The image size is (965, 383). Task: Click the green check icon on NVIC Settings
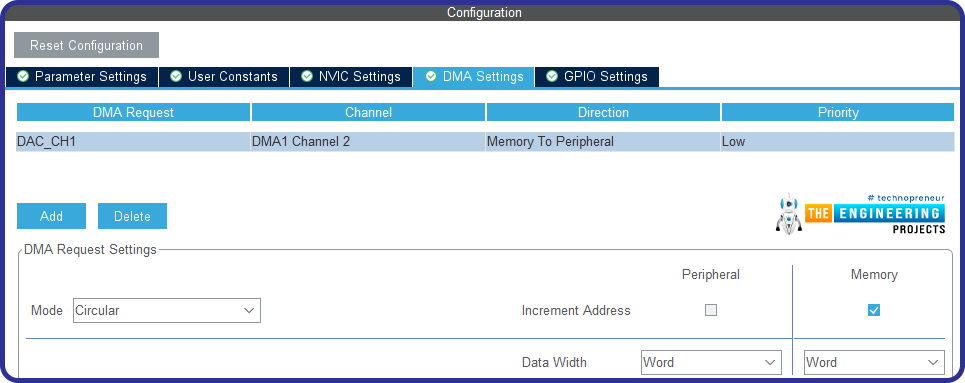(306, 76)
